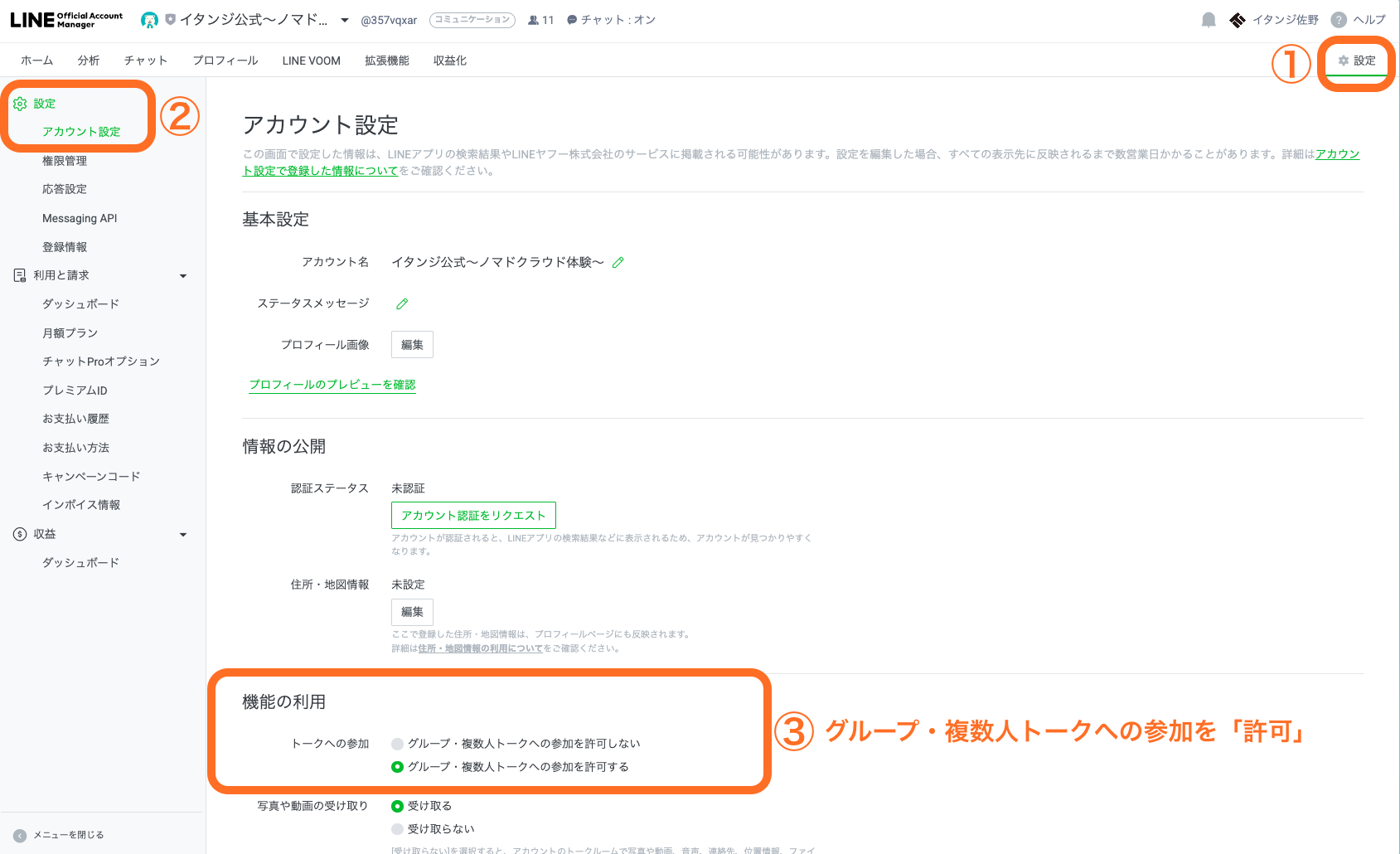Open 登録情報 in sidebar
This screenshot has height=854, width=1400.
coord(65,247)
